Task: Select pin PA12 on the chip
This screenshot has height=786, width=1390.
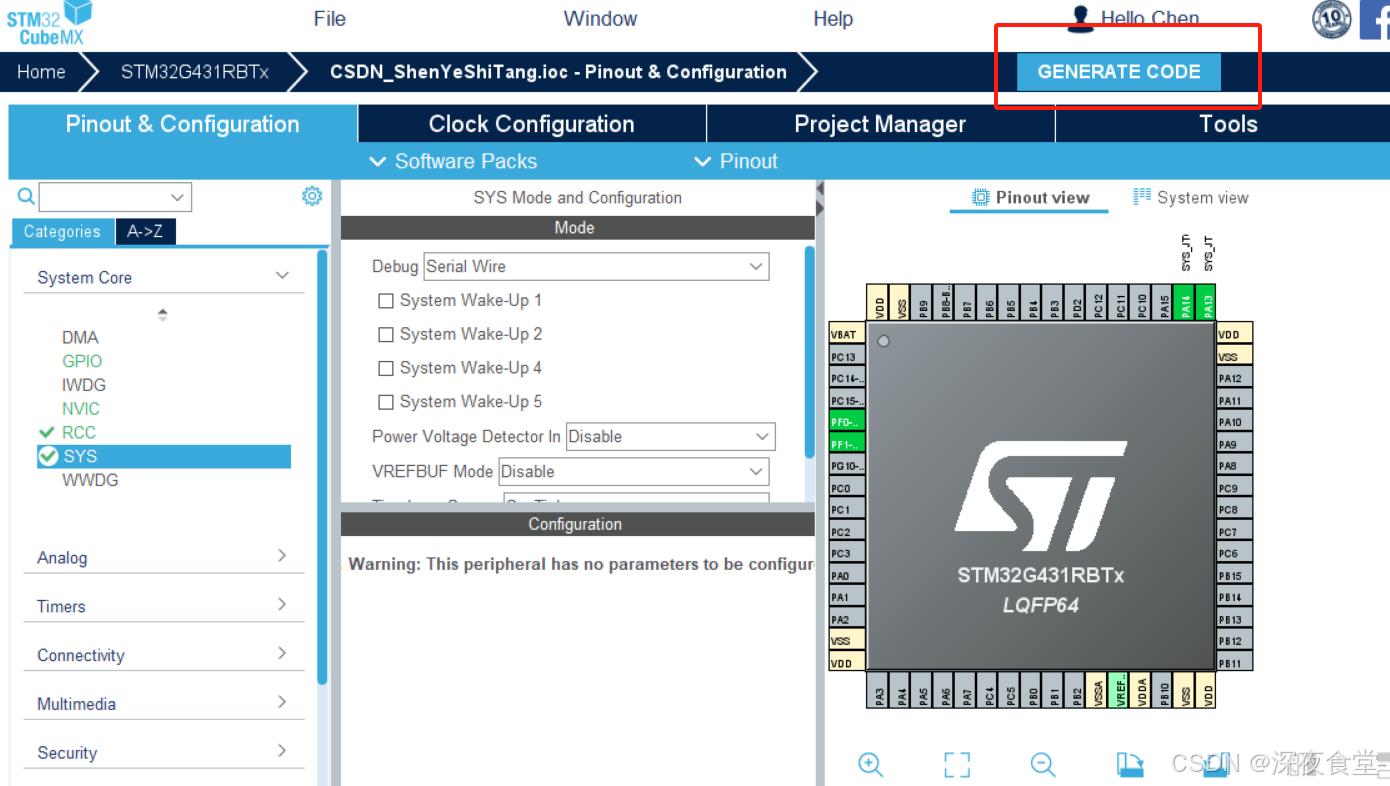Action: tap(1234, 378)
